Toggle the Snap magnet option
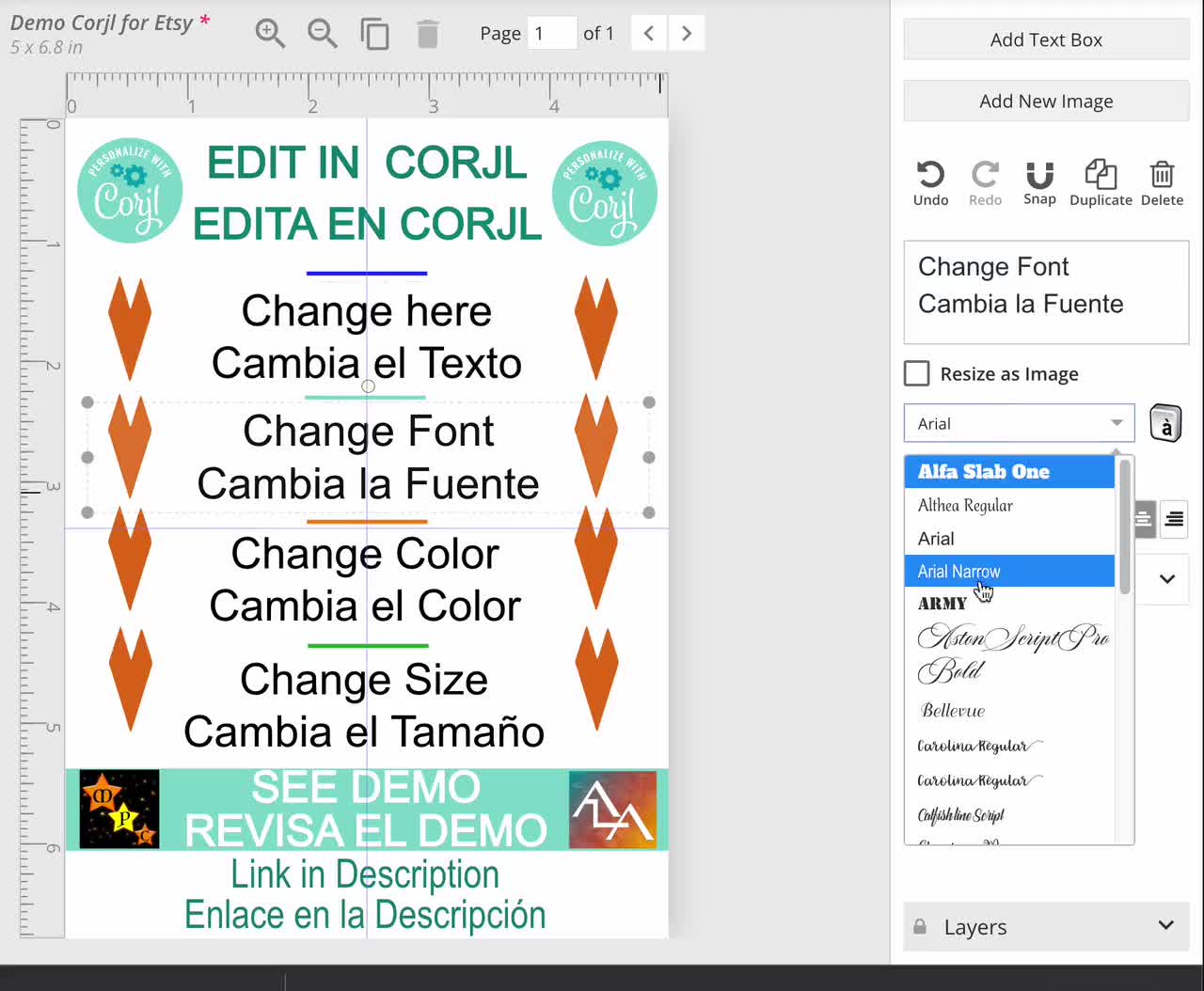 coord(1039,182)
